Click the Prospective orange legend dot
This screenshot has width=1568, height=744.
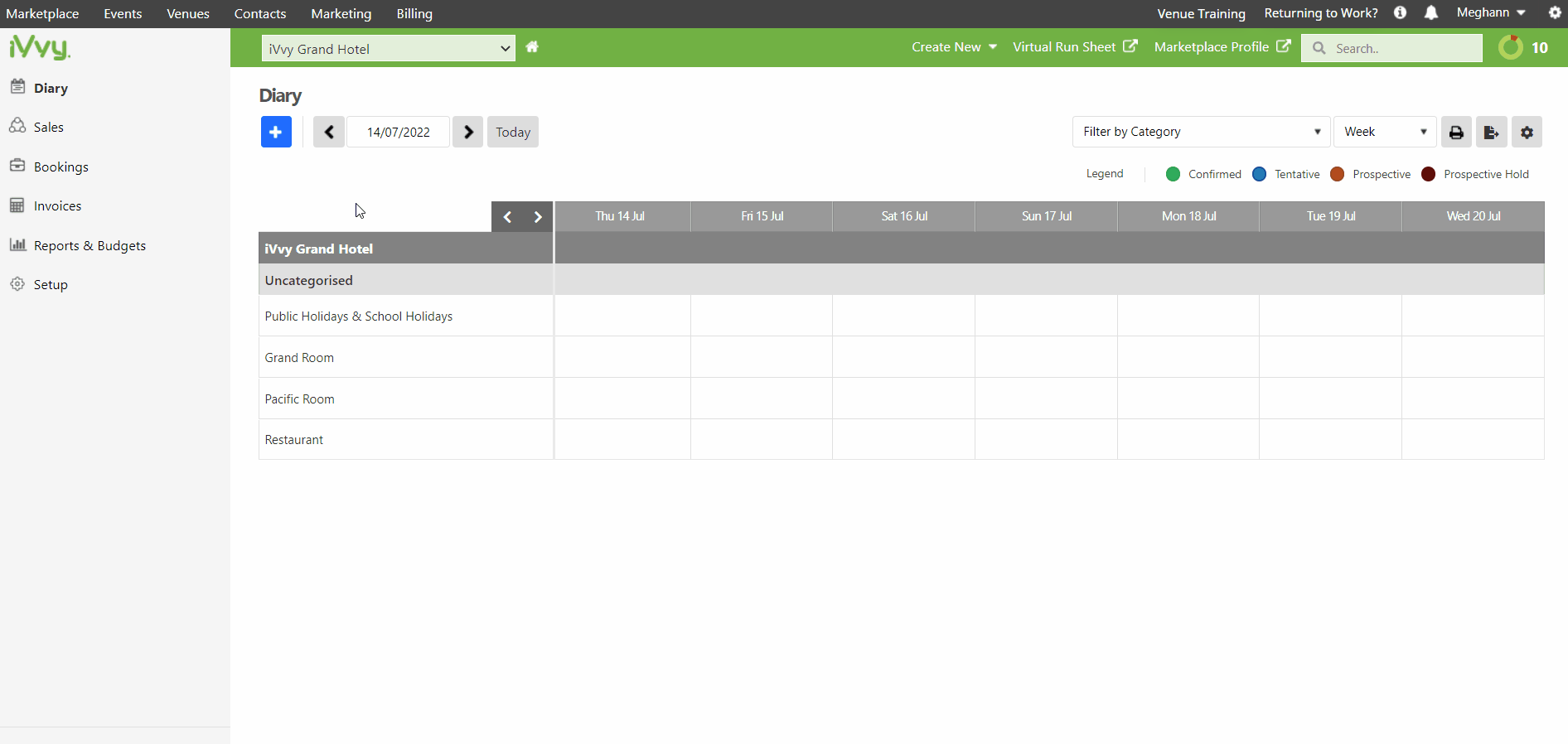coord(1337,174)
